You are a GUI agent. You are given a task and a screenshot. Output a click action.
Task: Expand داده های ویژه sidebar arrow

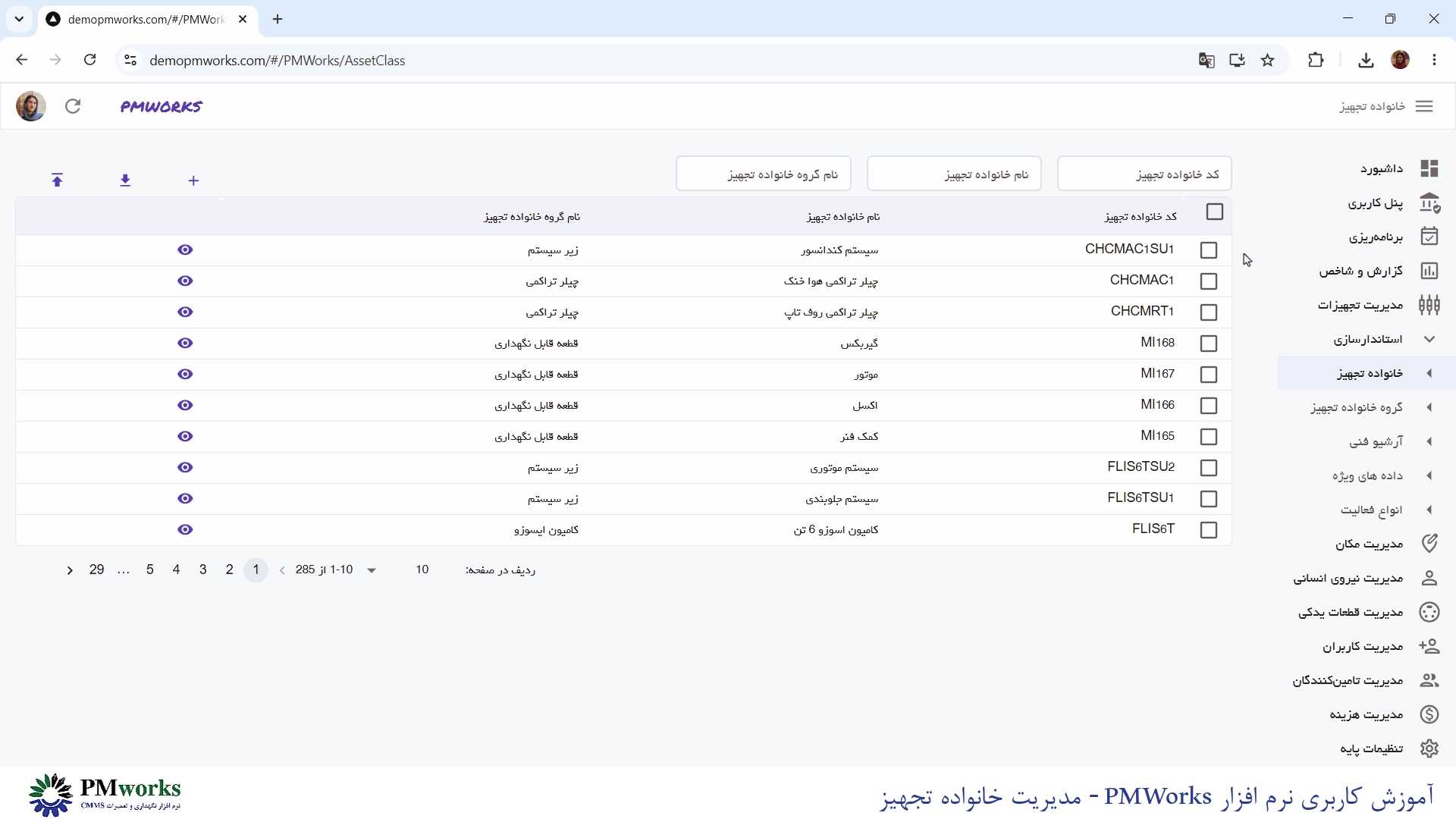(1429, 475)
